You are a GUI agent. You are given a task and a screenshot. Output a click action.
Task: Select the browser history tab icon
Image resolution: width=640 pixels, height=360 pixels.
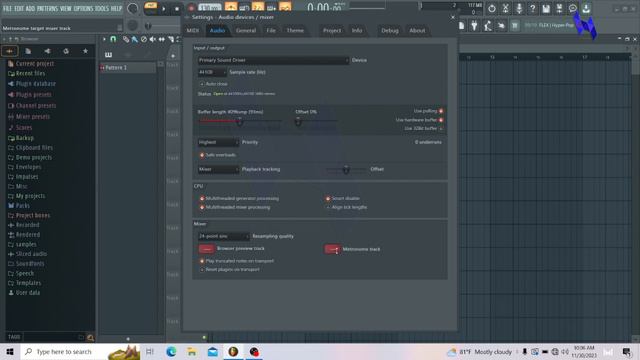coord(66,51)
